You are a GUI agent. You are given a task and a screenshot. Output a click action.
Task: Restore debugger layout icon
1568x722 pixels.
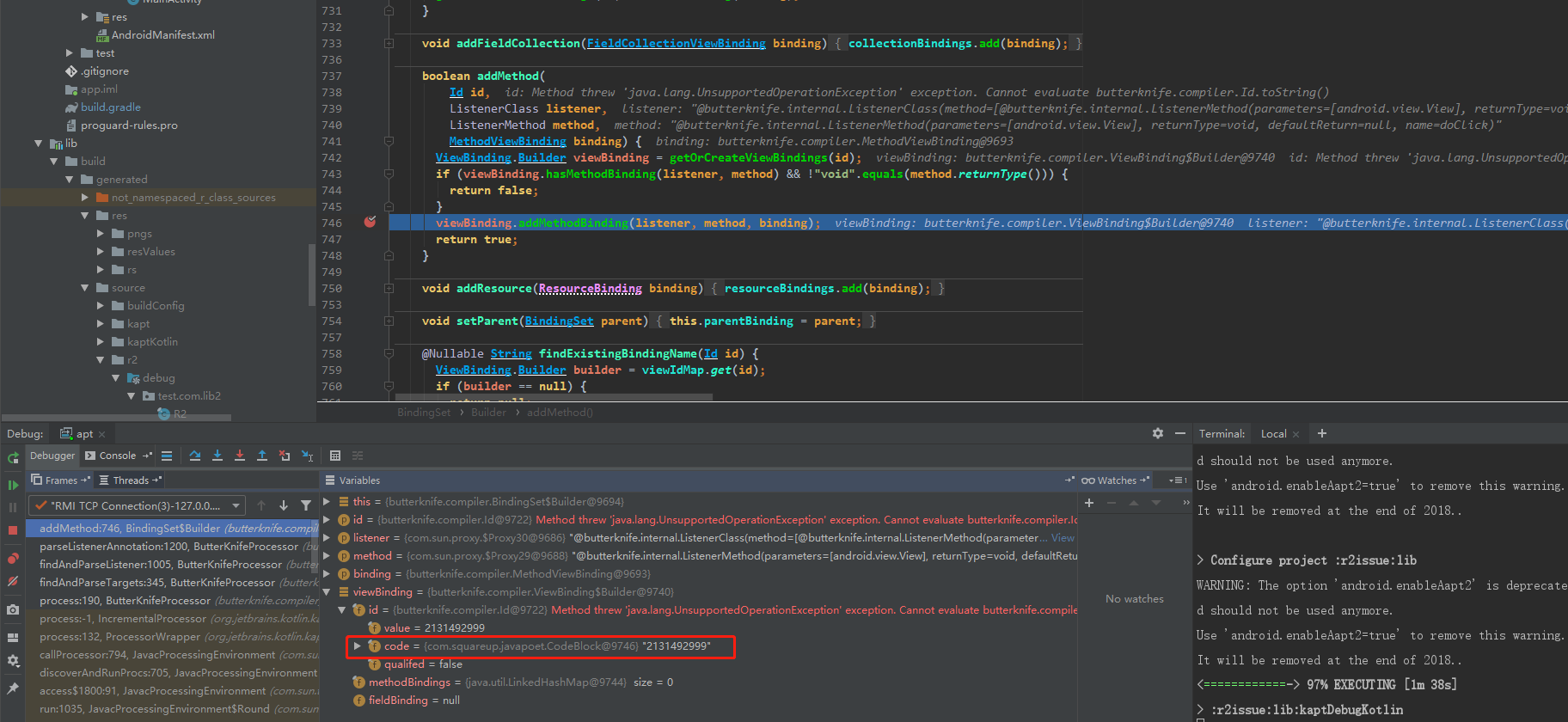click(13, 638)
